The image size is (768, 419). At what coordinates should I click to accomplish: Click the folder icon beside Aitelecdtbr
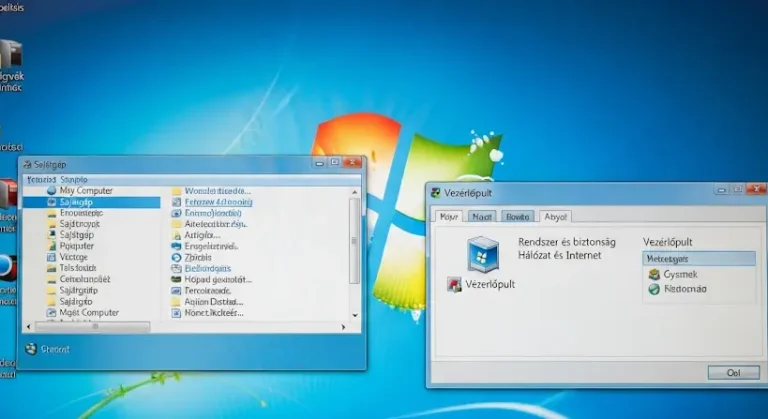176,224
